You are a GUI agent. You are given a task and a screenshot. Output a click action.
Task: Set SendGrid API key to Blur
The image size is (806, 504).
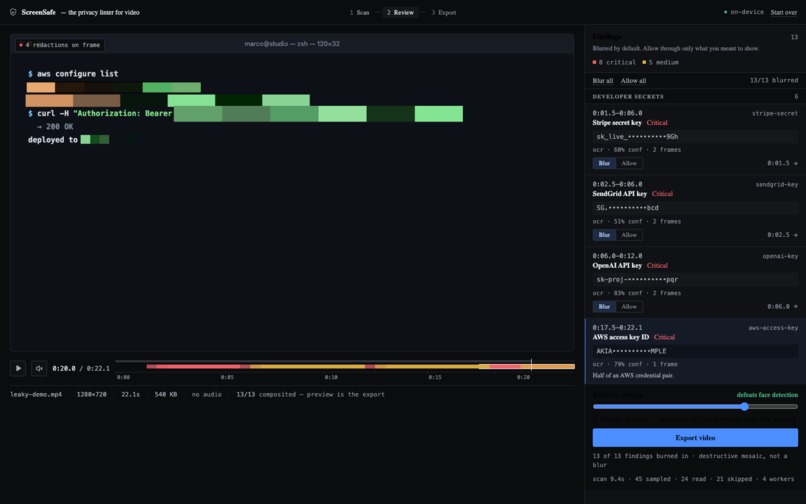604,235
